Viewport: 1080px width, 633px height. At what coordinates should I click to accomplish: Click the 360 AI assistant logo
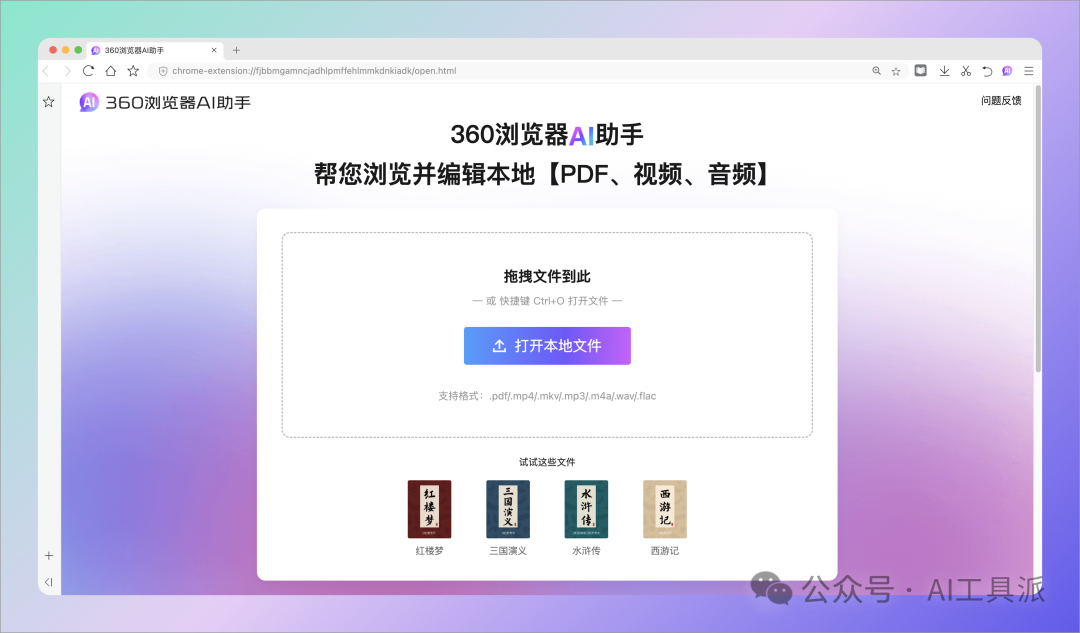click(165, 103)
